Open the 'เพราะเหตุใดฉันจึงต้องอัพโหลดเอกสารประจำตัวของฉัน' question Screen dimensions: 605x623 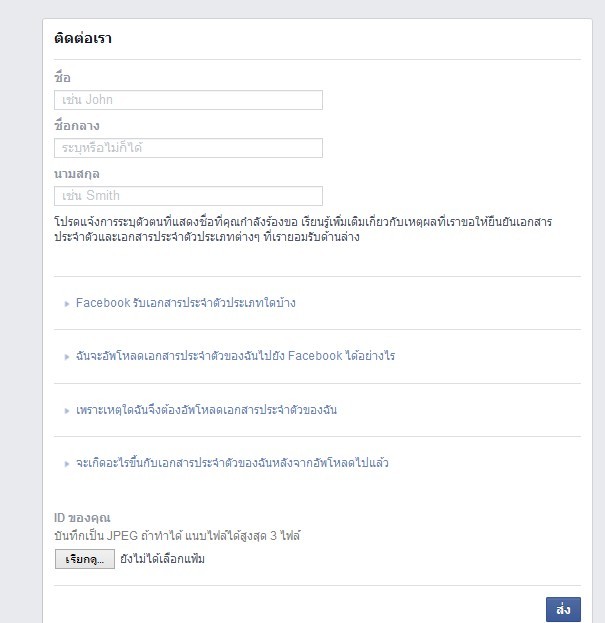pos(206,410)
